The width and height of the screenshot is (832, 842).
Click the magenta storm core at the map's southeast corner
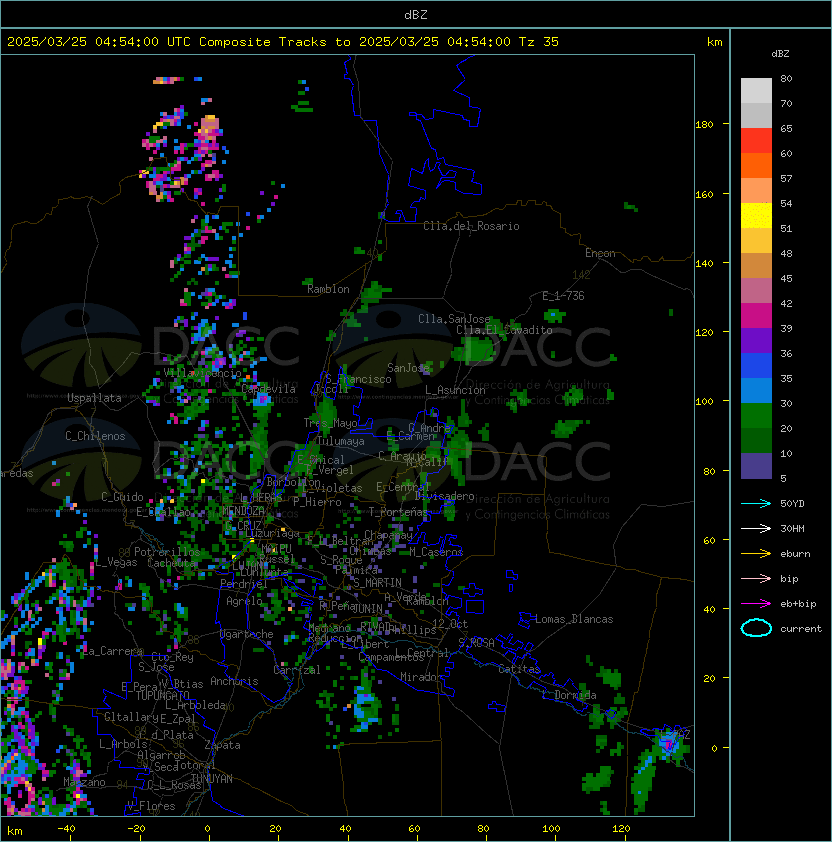[669, 744]
